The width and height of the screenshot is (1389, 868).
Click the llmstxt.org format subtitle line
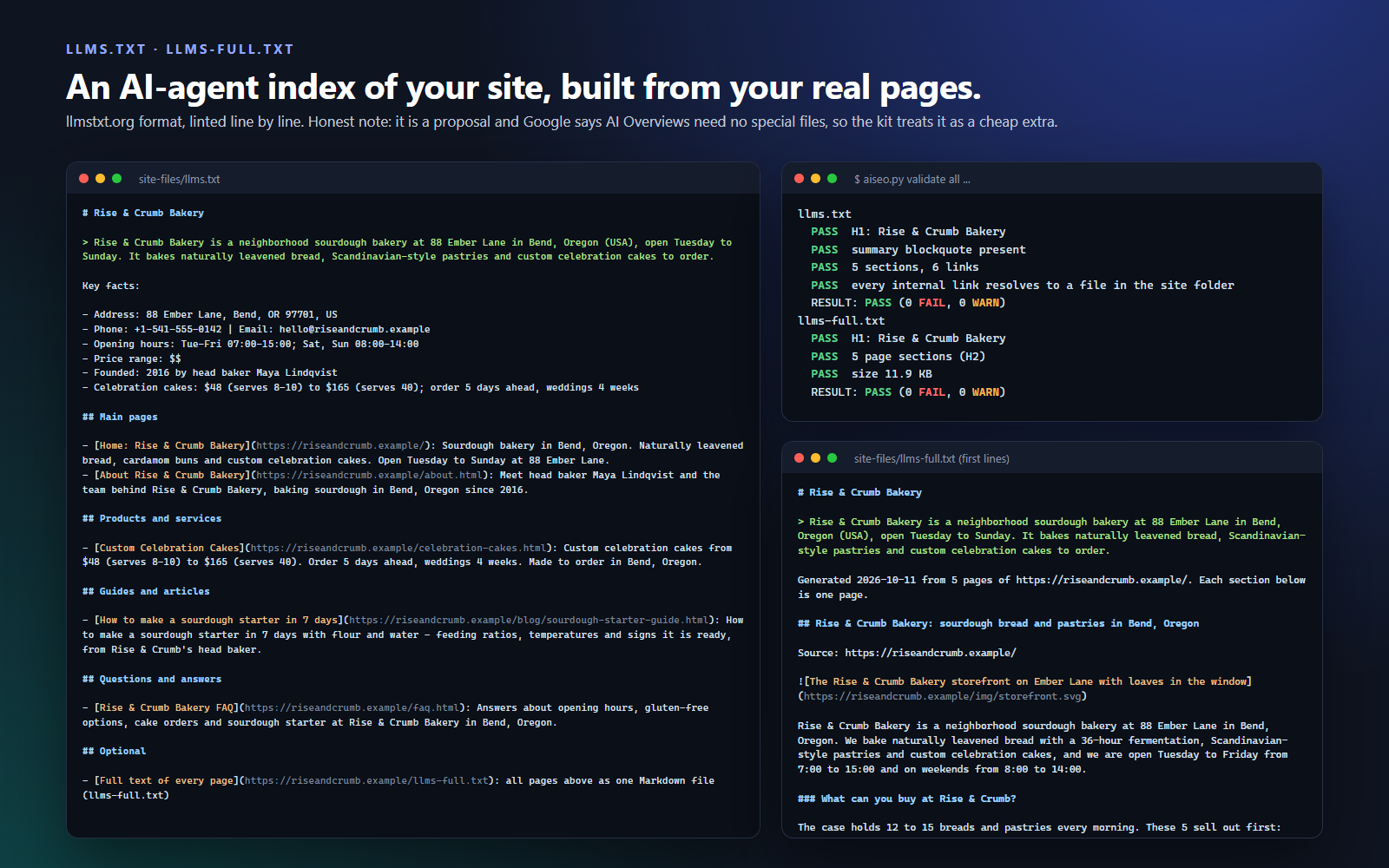click(x=562, y=122)
